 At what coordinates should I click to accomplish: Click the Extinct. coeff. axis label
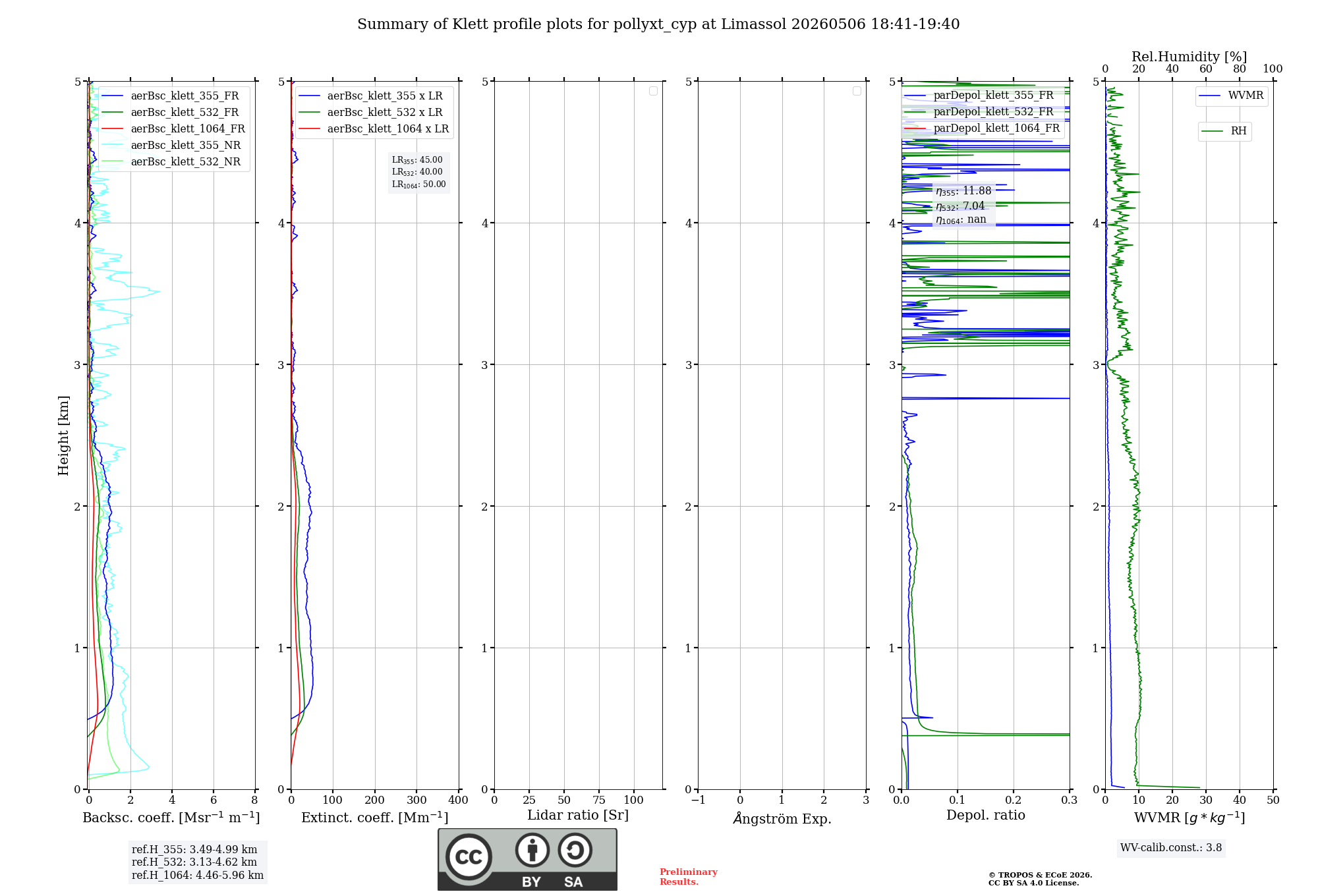[x=375, y=818]
